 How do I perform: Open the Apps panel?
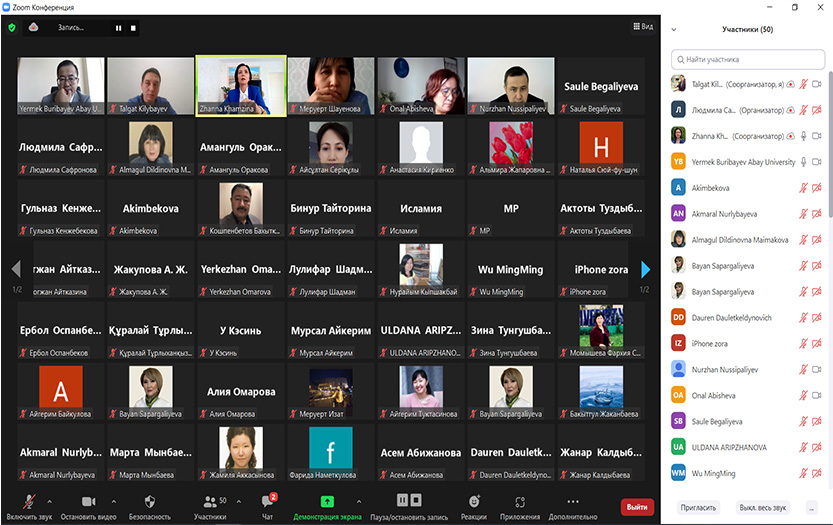click(x=520, y=501)
